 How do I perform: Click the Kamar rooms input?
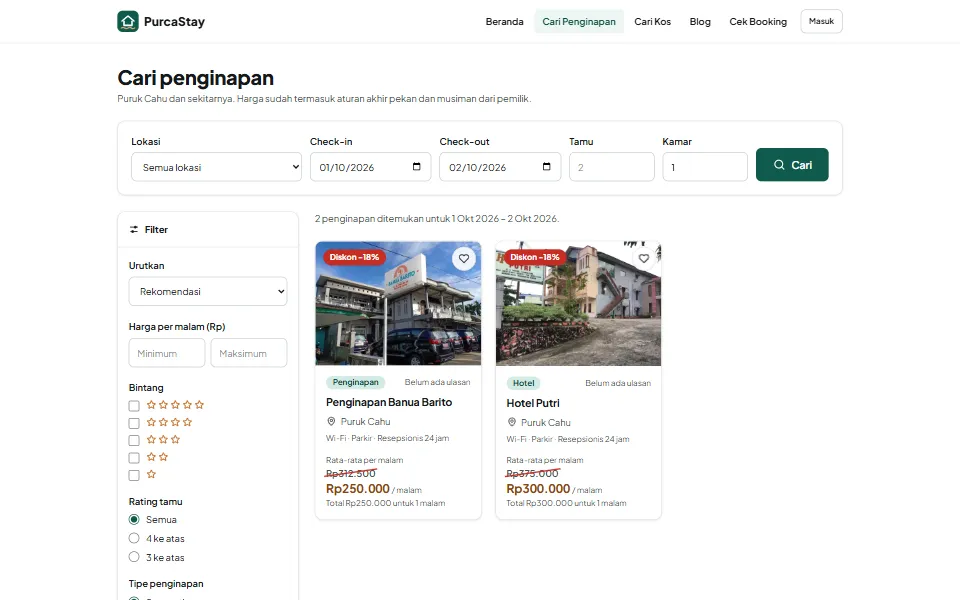[x=705, y=167]
